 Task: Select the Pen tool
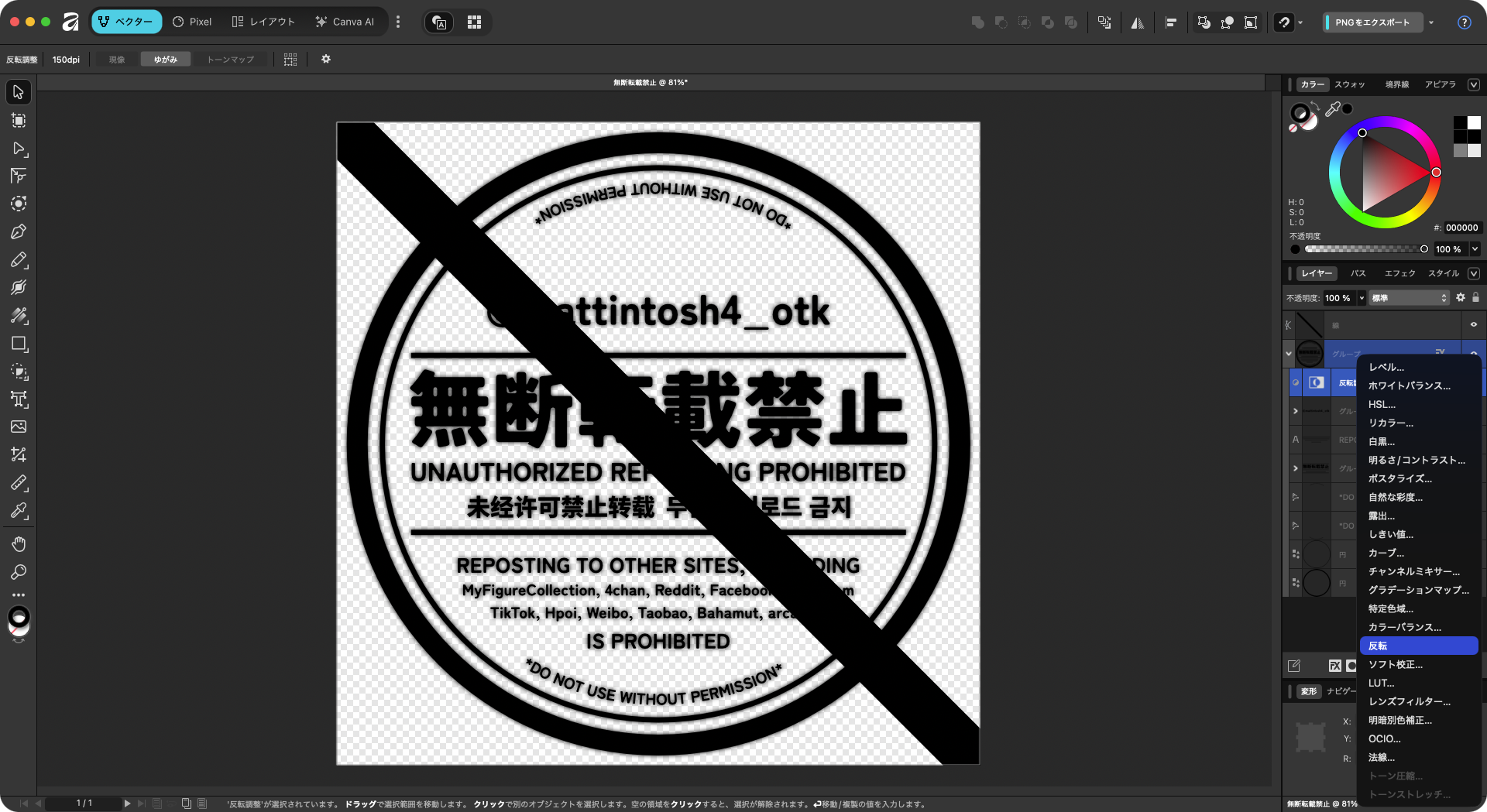pyautogui.click(x=19, y=231)
